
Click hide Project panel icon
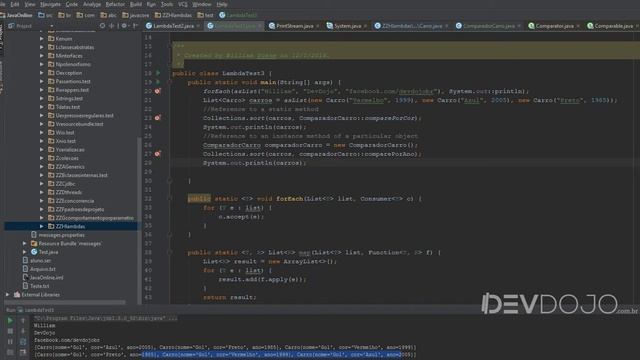[x=136, y=26]
